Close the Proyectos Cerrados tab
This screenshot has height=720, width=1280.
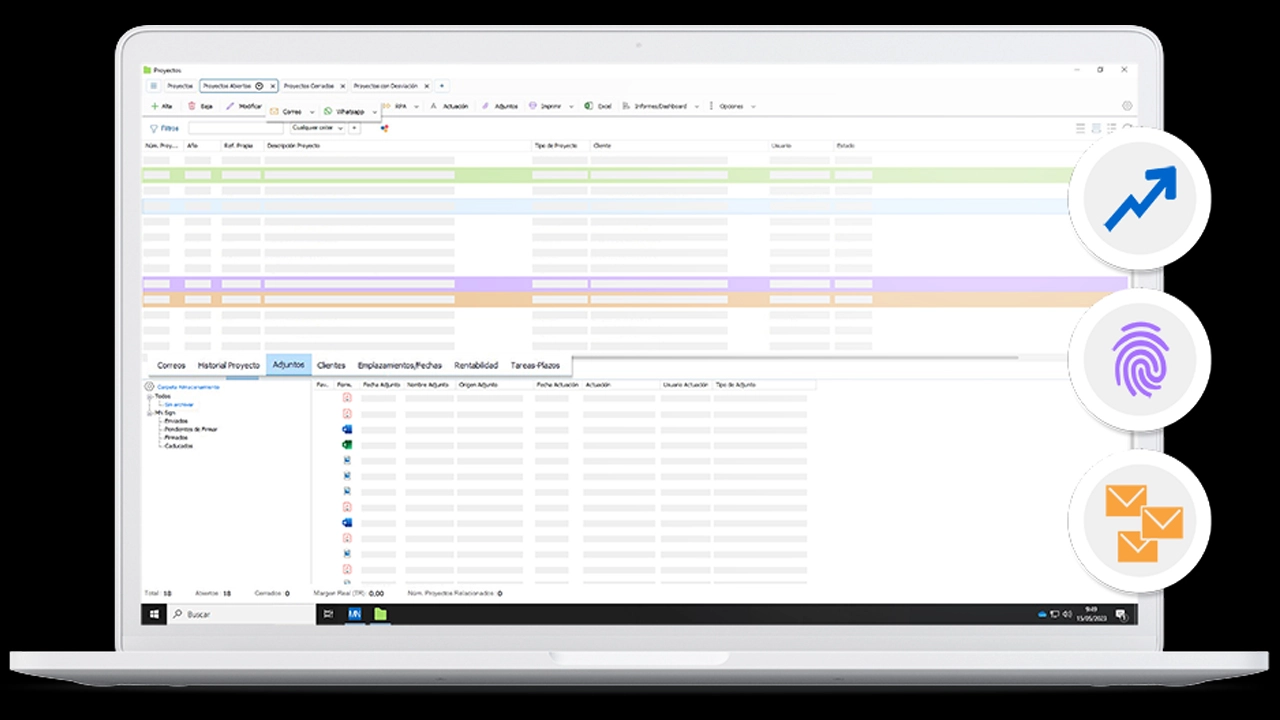click(x=342, y=86)
